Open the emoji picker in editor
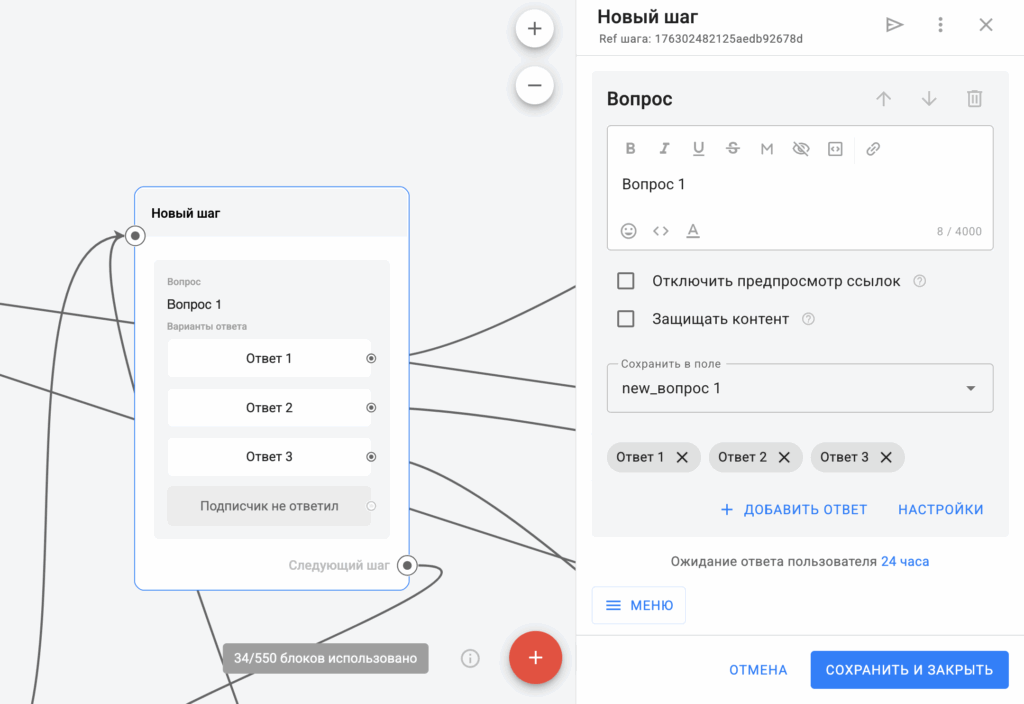 pos(628,231)
